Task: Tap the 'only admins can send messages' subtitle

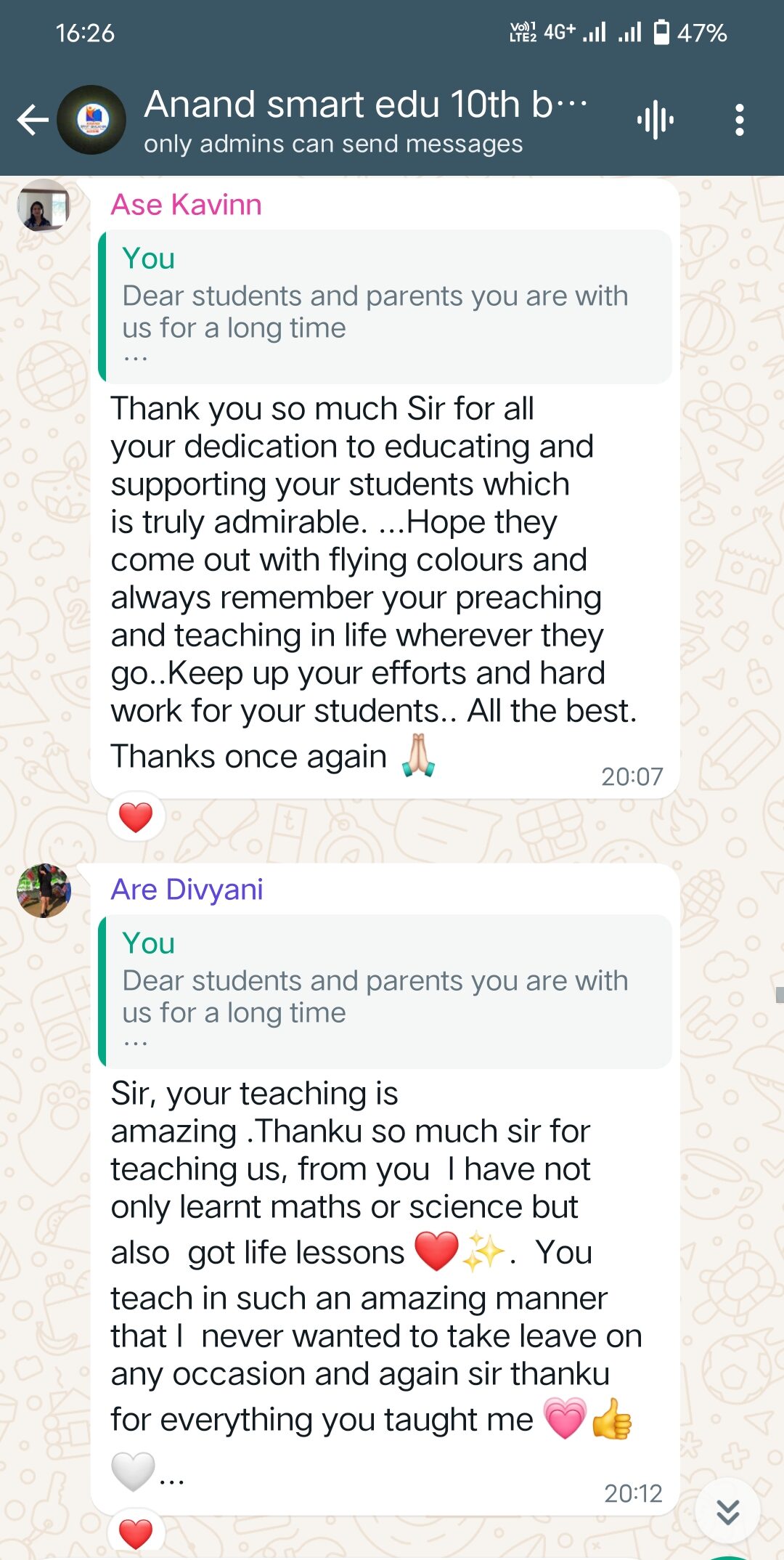Action: click(333, 144)
